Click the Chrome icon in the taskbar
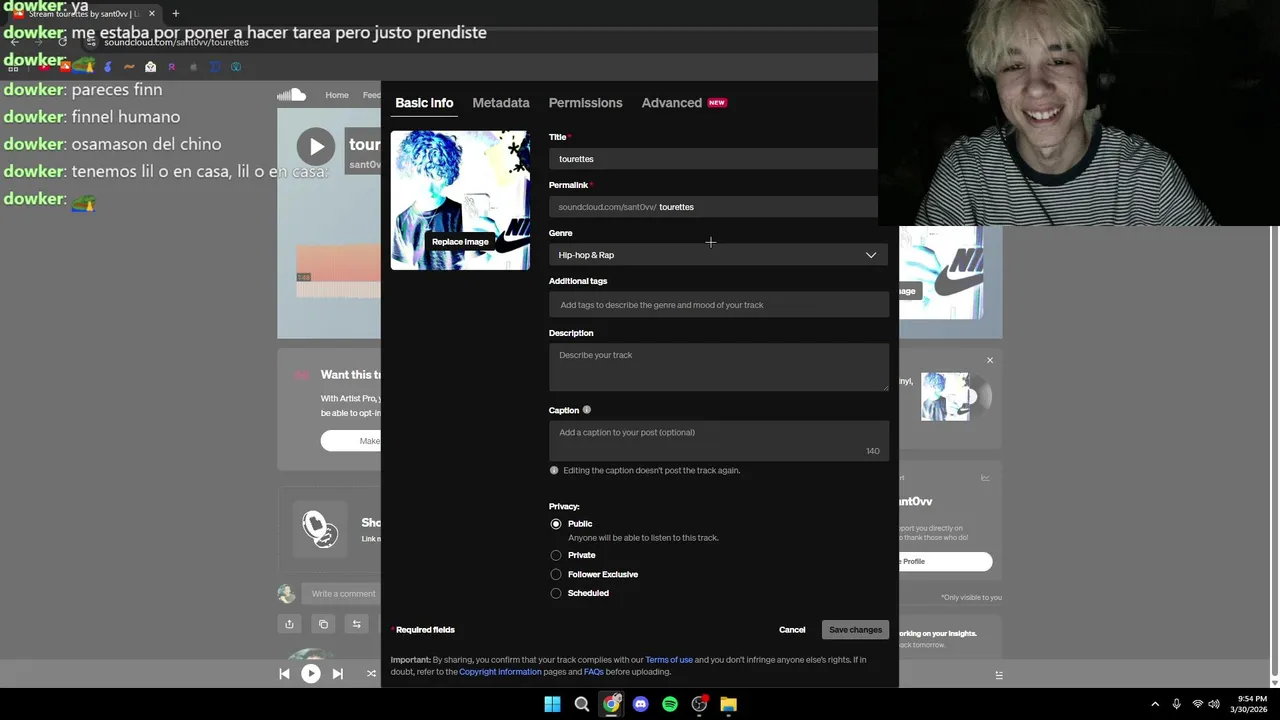 [611, 704]
